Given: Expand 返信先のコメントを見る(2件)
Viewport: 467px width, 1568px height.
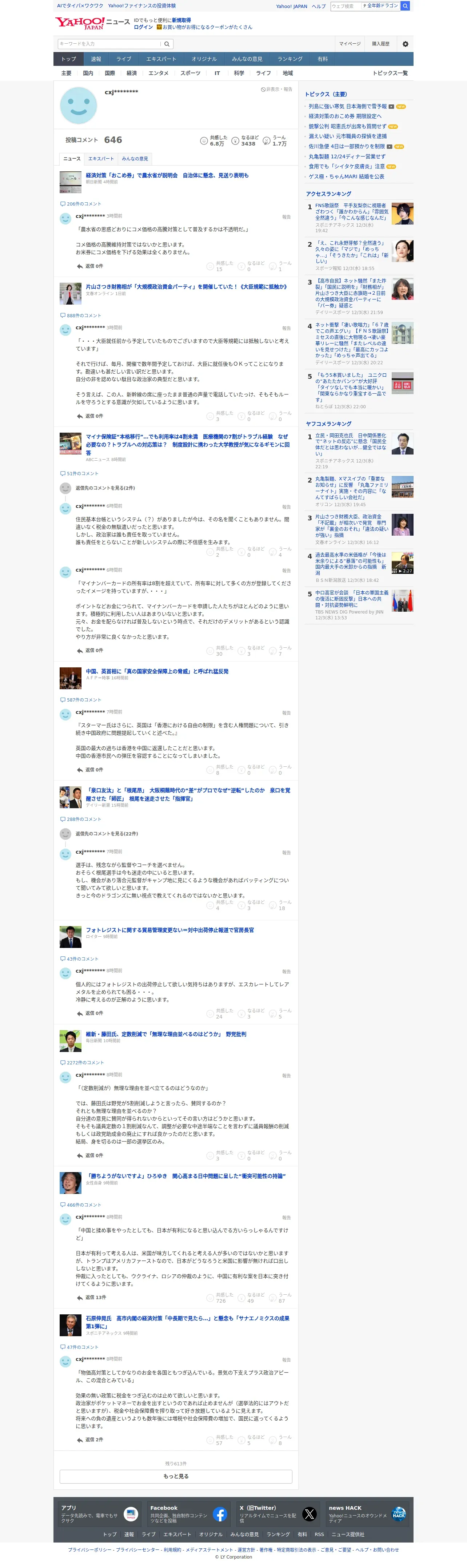Looking at the screenshot, I should coord(105,488).
